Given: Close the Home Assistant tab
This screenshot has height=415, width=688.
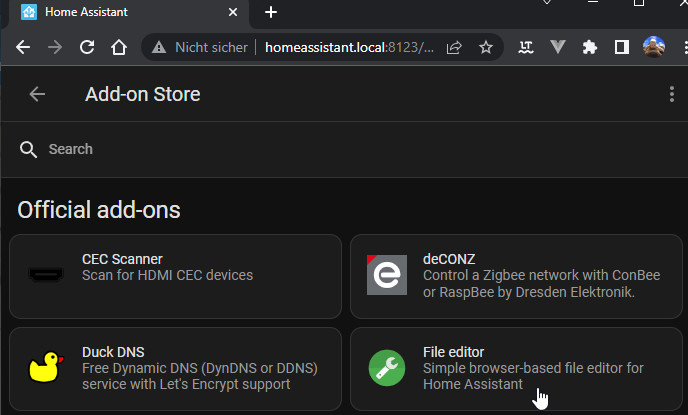Looking at the screenshot, I should (233, 12).
